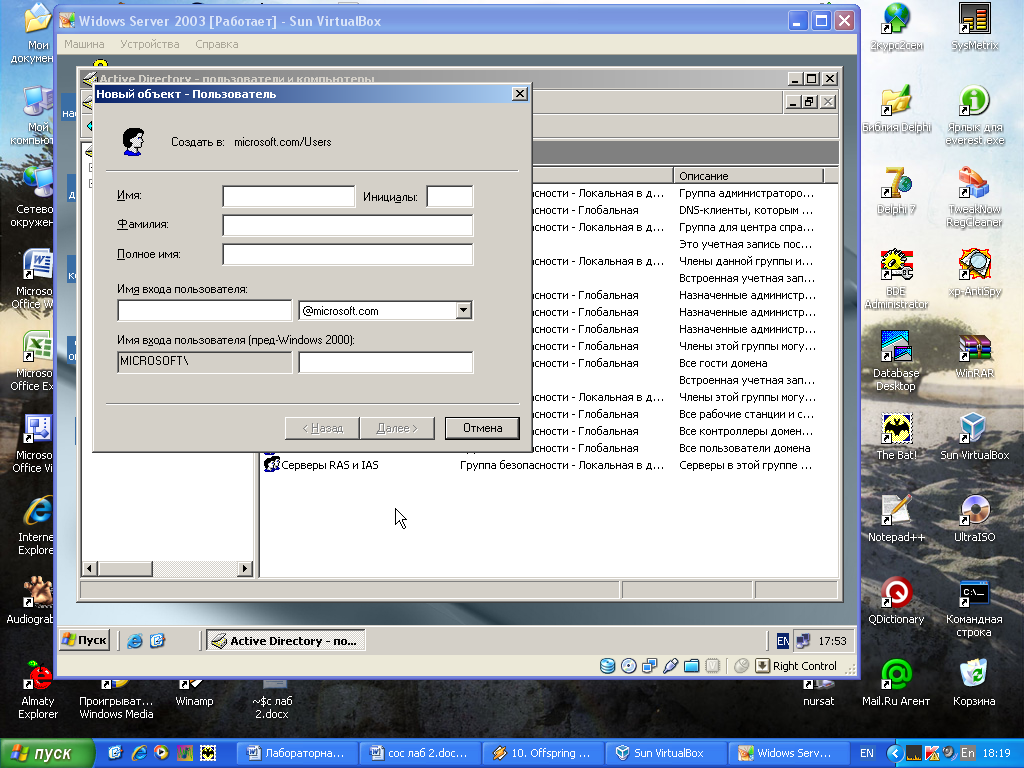Open QDictionary desktop shortcut
Image resolution: width=1024 pixels, height=768 pixels.
point(896,600)
